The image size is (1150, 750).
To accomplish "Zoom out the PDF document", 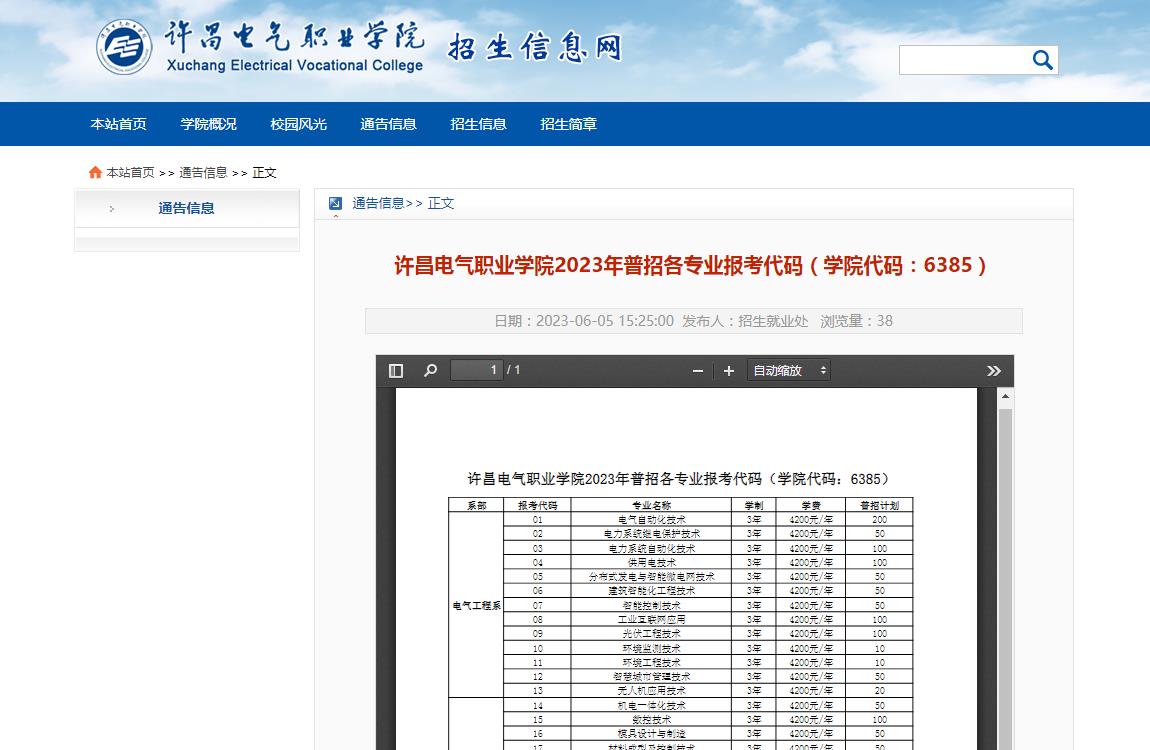I will coord(697,371).
